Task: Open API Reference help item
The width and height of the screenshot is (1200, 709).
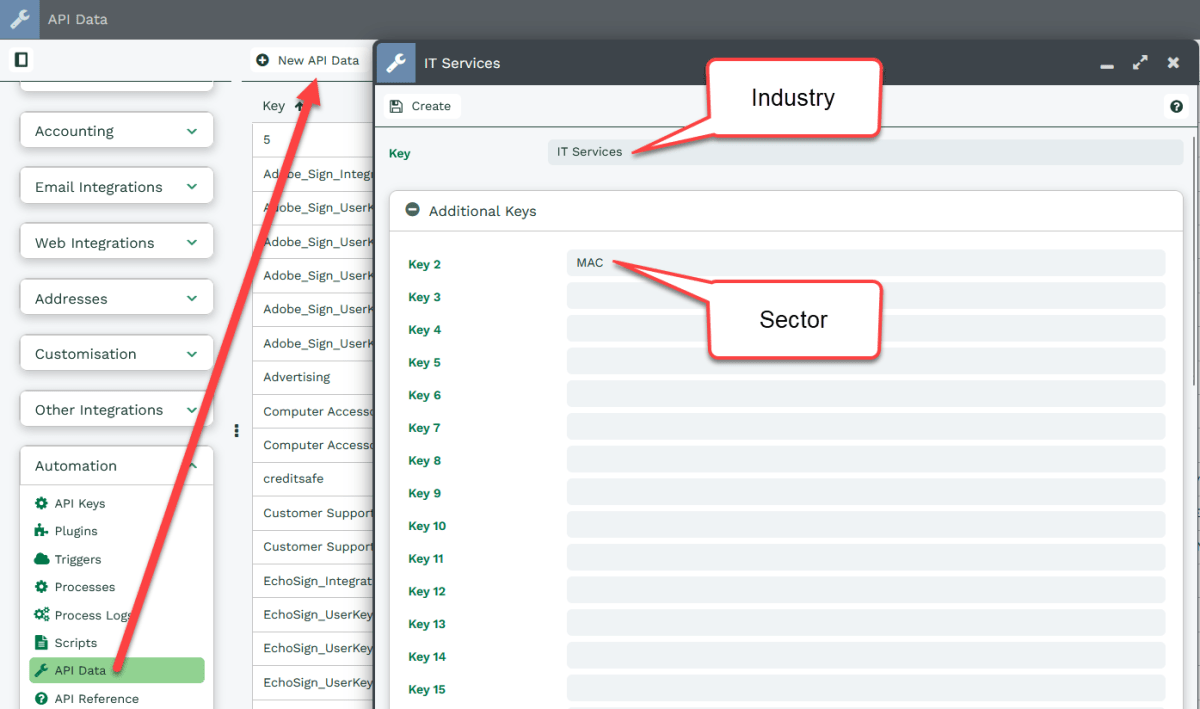Action: [x=95, y=699]
